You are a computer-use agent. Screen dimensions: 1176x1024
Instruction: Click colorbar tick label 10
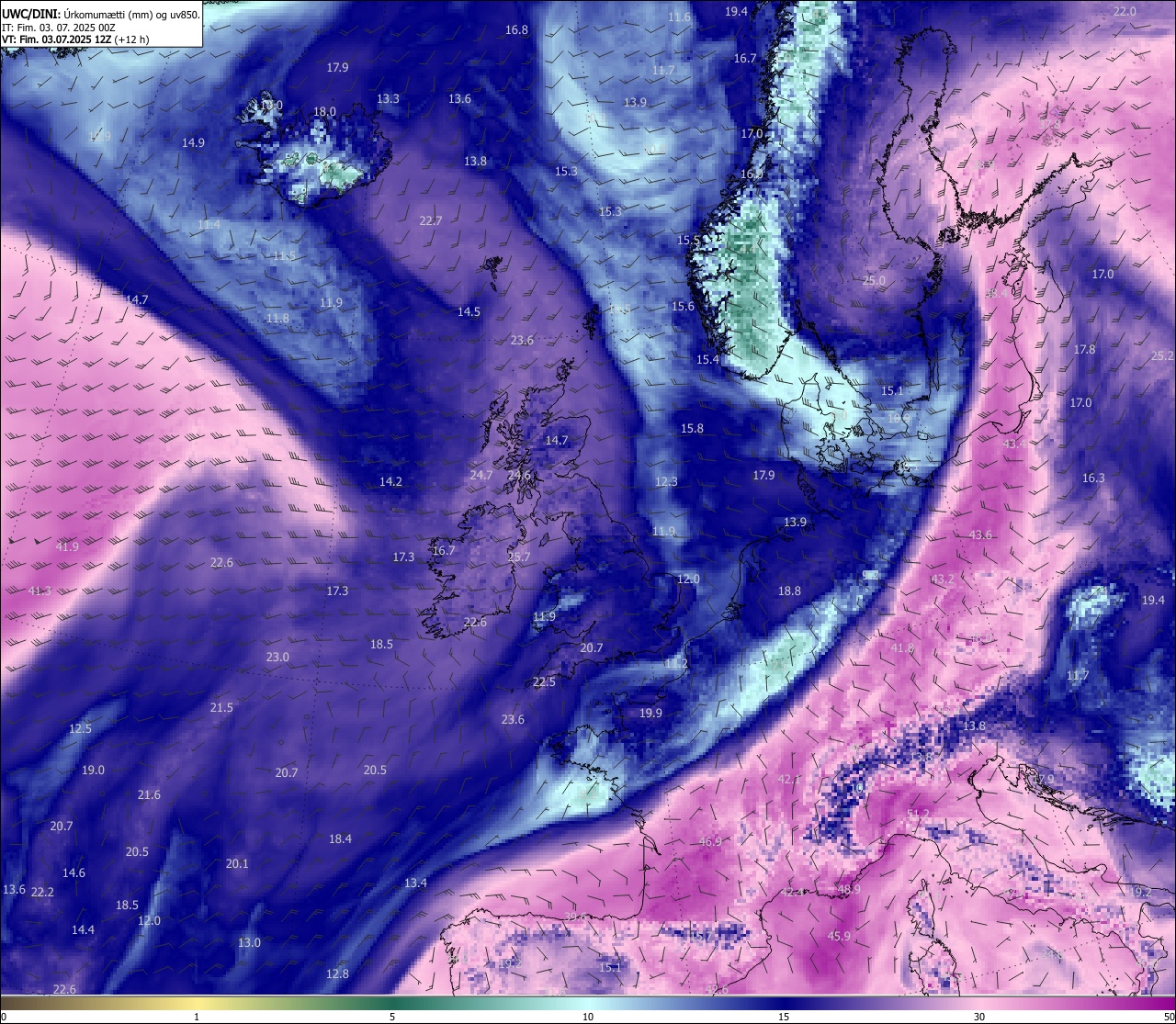pyautogui.click(x=588, y=1017)
